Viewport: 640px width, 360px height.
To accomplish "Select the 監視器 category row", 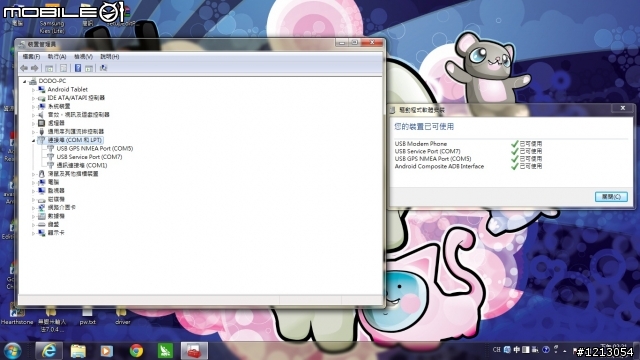I will (56, 191).
